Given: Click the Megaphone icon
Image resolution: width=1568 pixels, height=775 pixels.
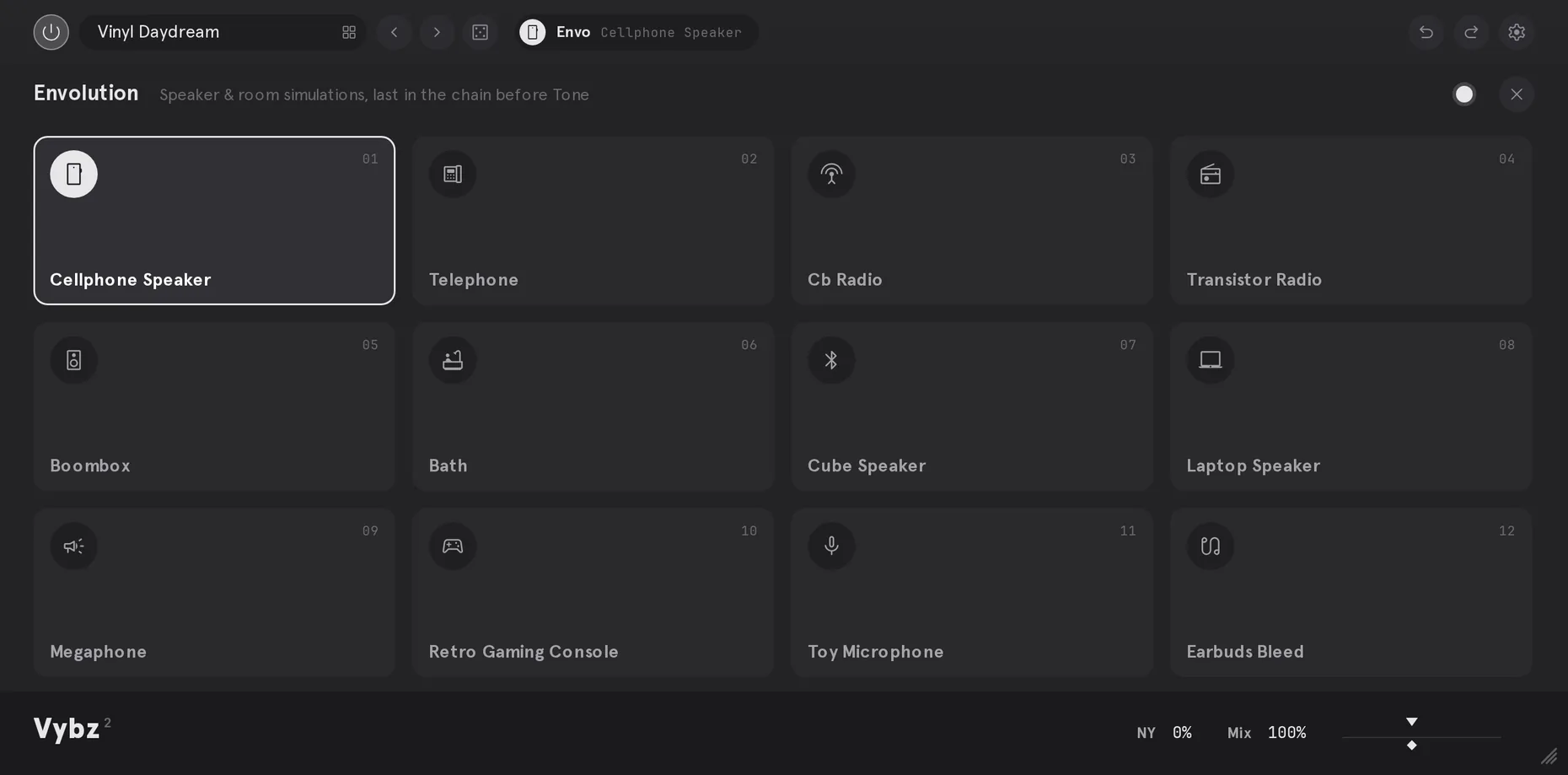Looking at the screenshot, I should (x=74, y=546).
